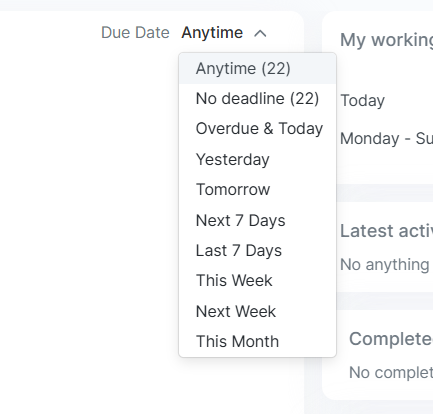Select This Month from dropdown
Image resolution: width=433 pixels, height=414 pixels.
(257, 341)
